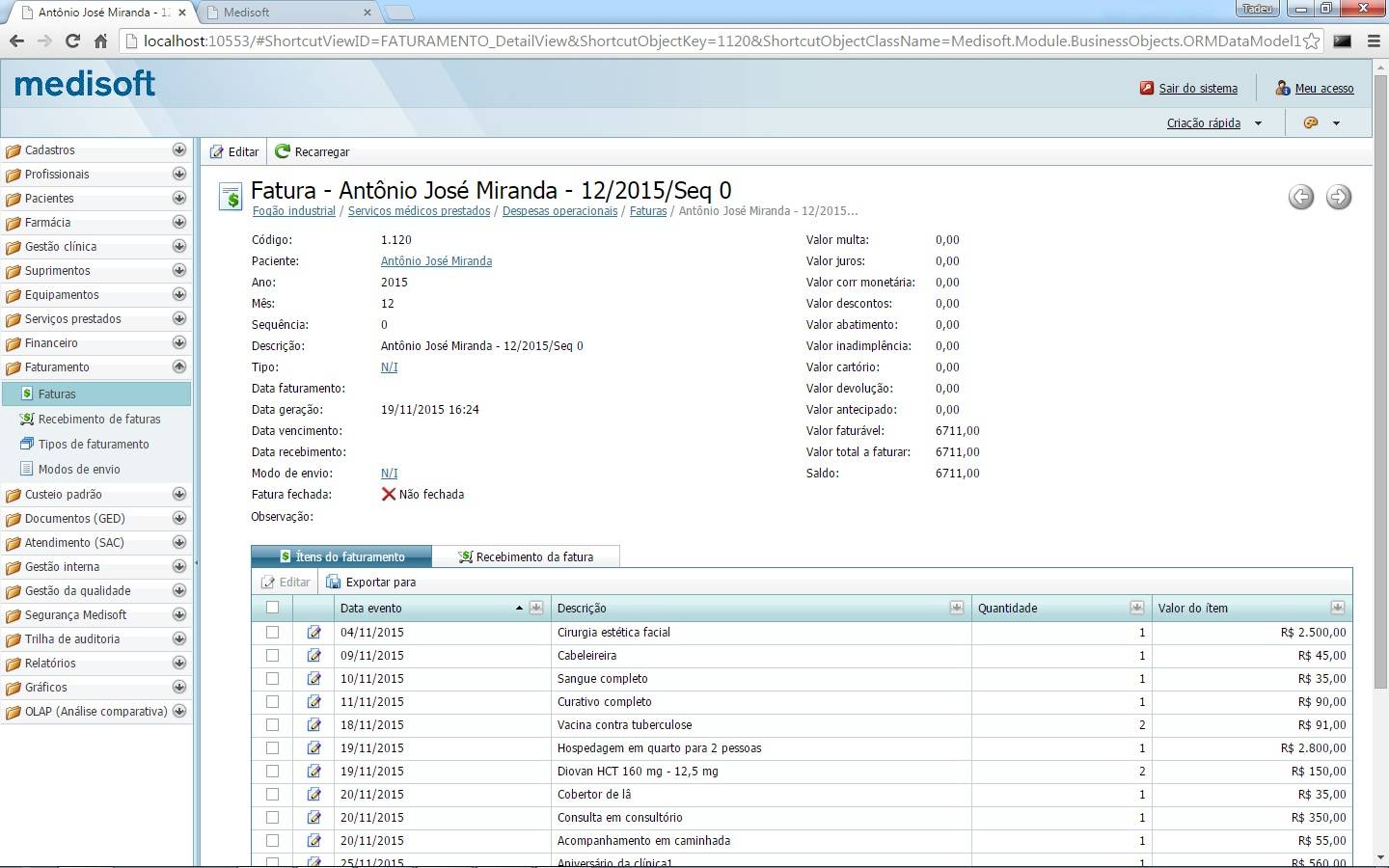Expand the Financeiro navigation group
1389x868 pixels.
tap(178, 343)
